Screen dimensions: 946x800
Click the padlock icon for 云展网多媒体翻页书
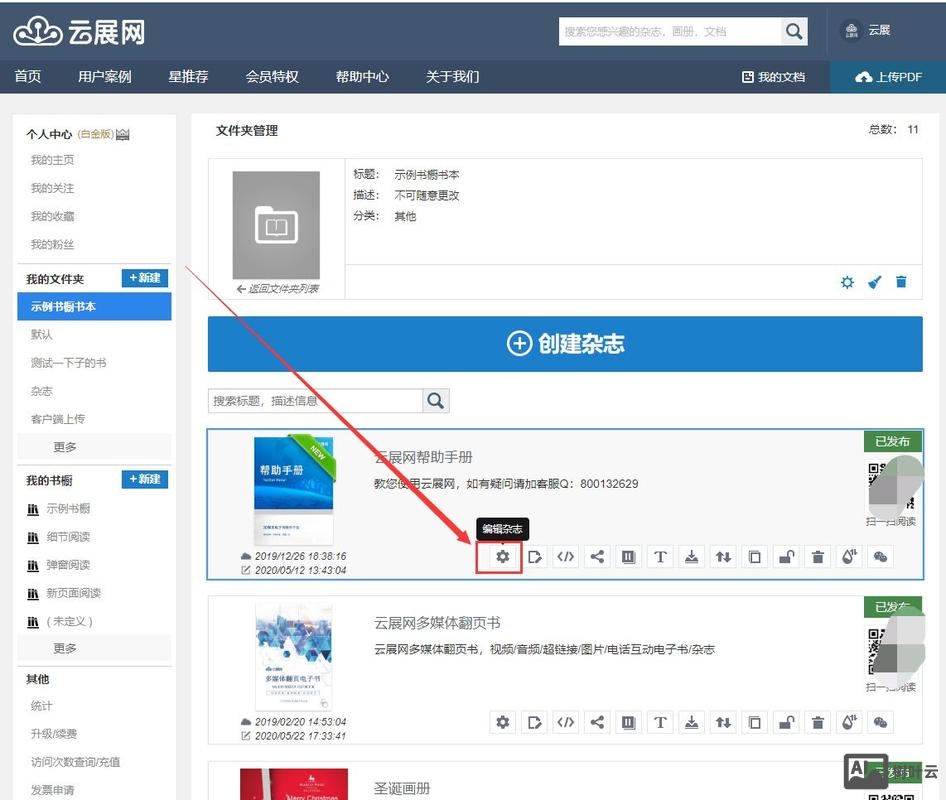click(786, 722)
